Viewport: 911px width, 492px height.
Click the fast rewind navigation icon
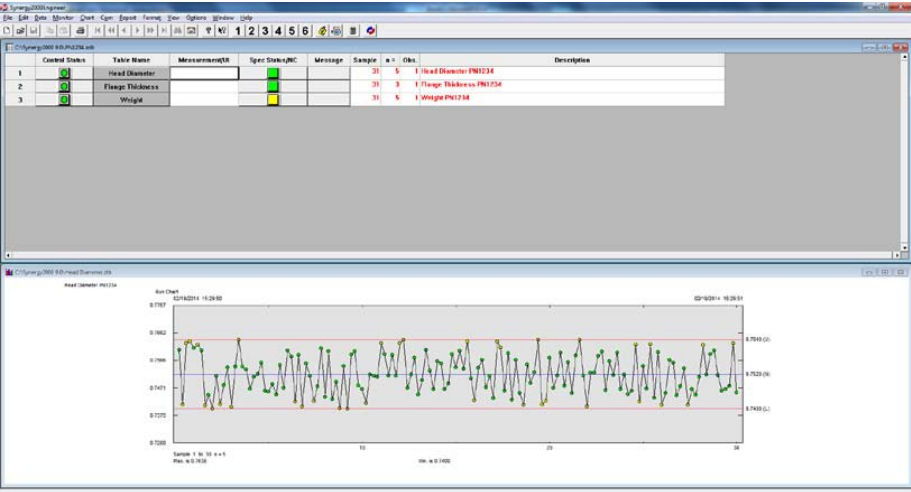[111, 30]
